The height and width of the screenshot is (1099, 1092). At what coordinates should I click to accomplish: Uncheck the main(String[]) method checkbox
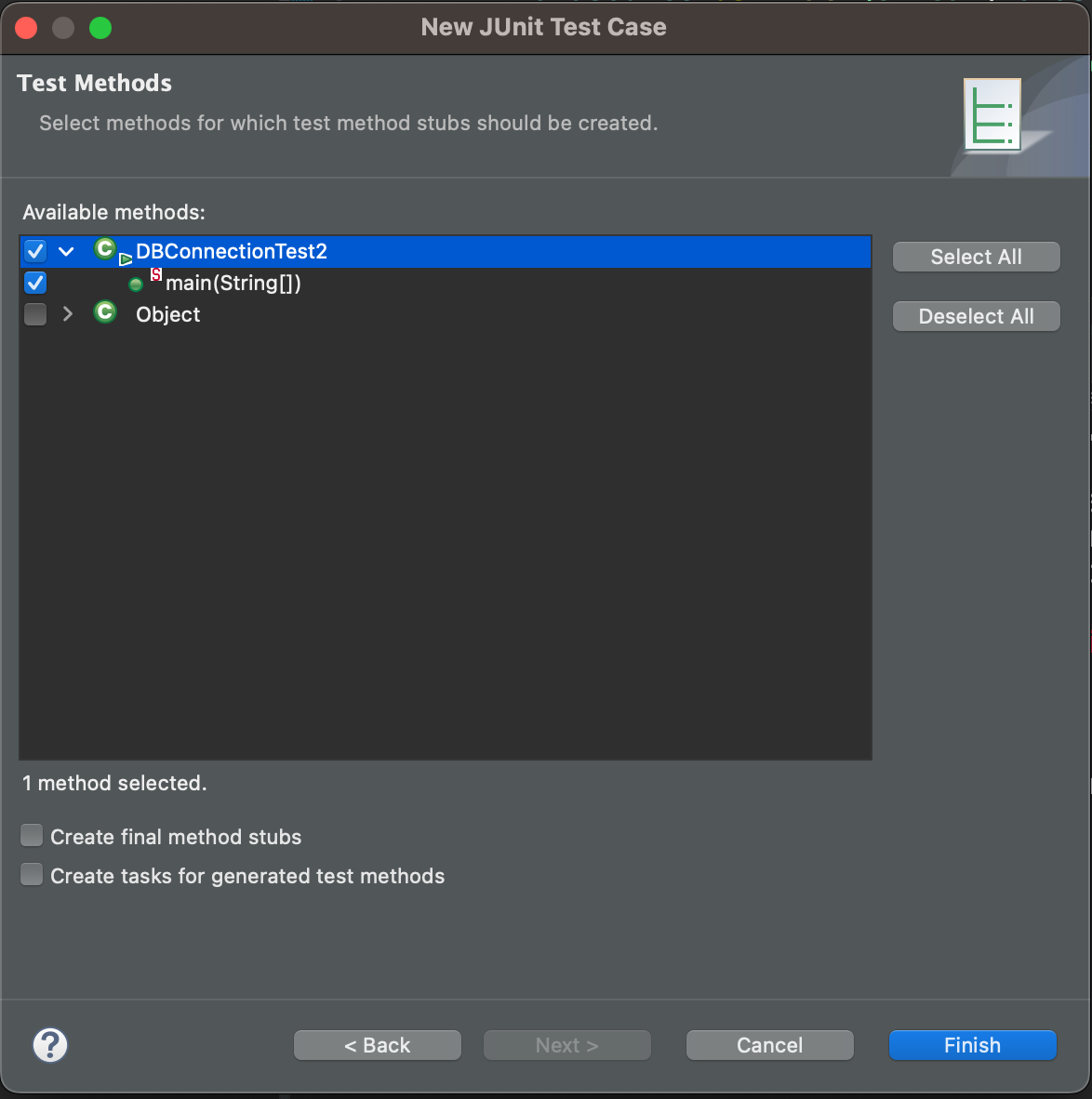pos(35,283)
